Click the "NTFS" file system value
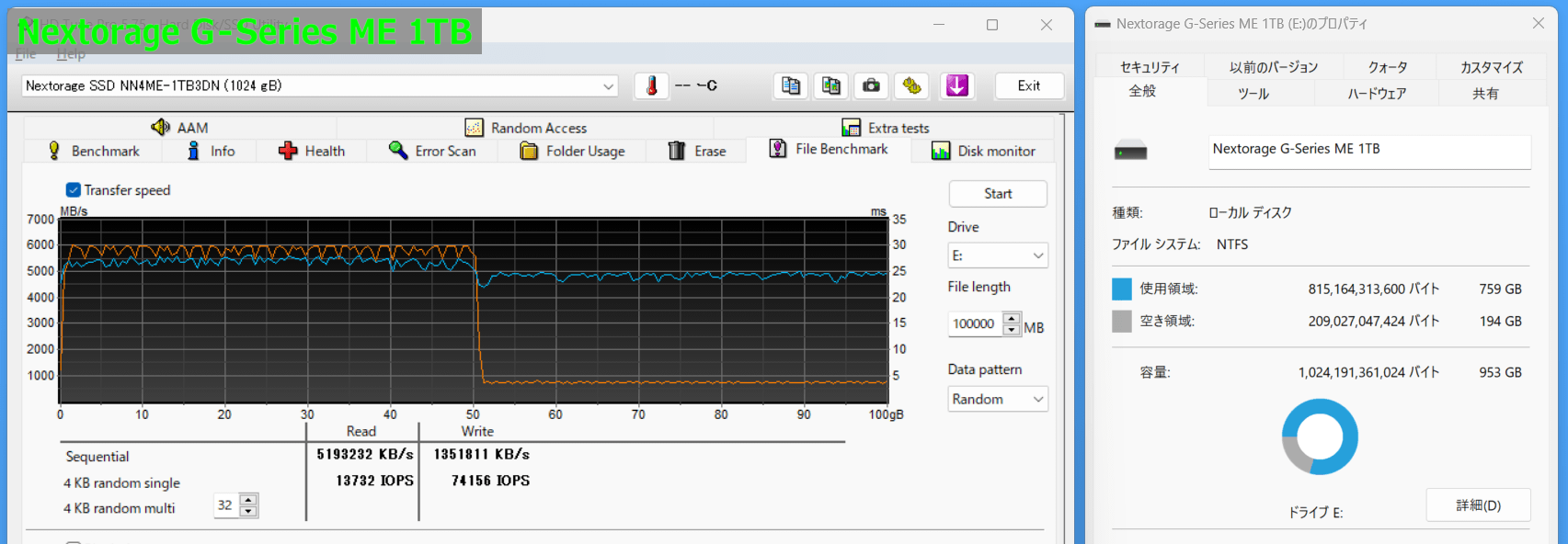Image resolution: width=1568 pixels, height=544 pixels. 1232,244
